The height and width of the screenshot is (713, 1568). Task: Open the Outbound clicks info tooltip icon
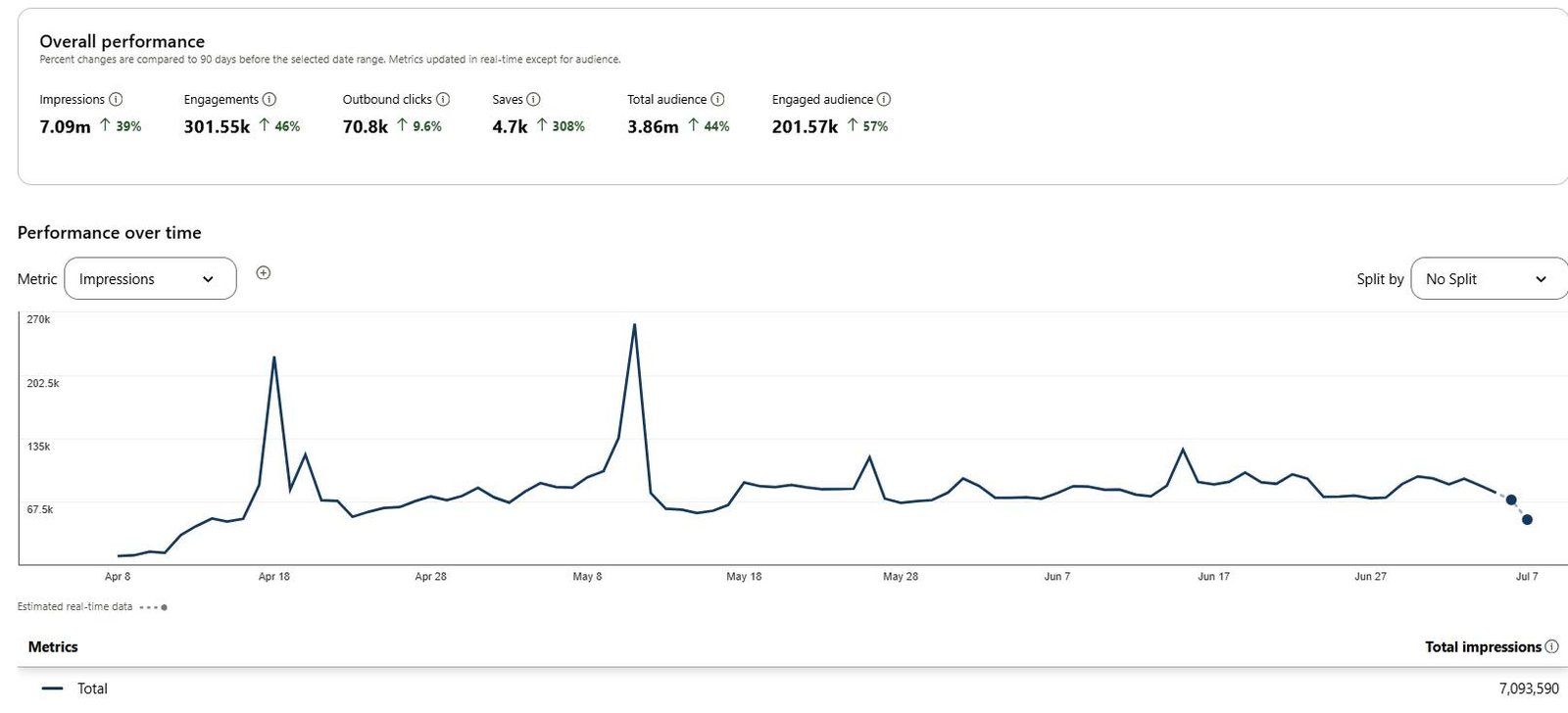click(443, 99)
